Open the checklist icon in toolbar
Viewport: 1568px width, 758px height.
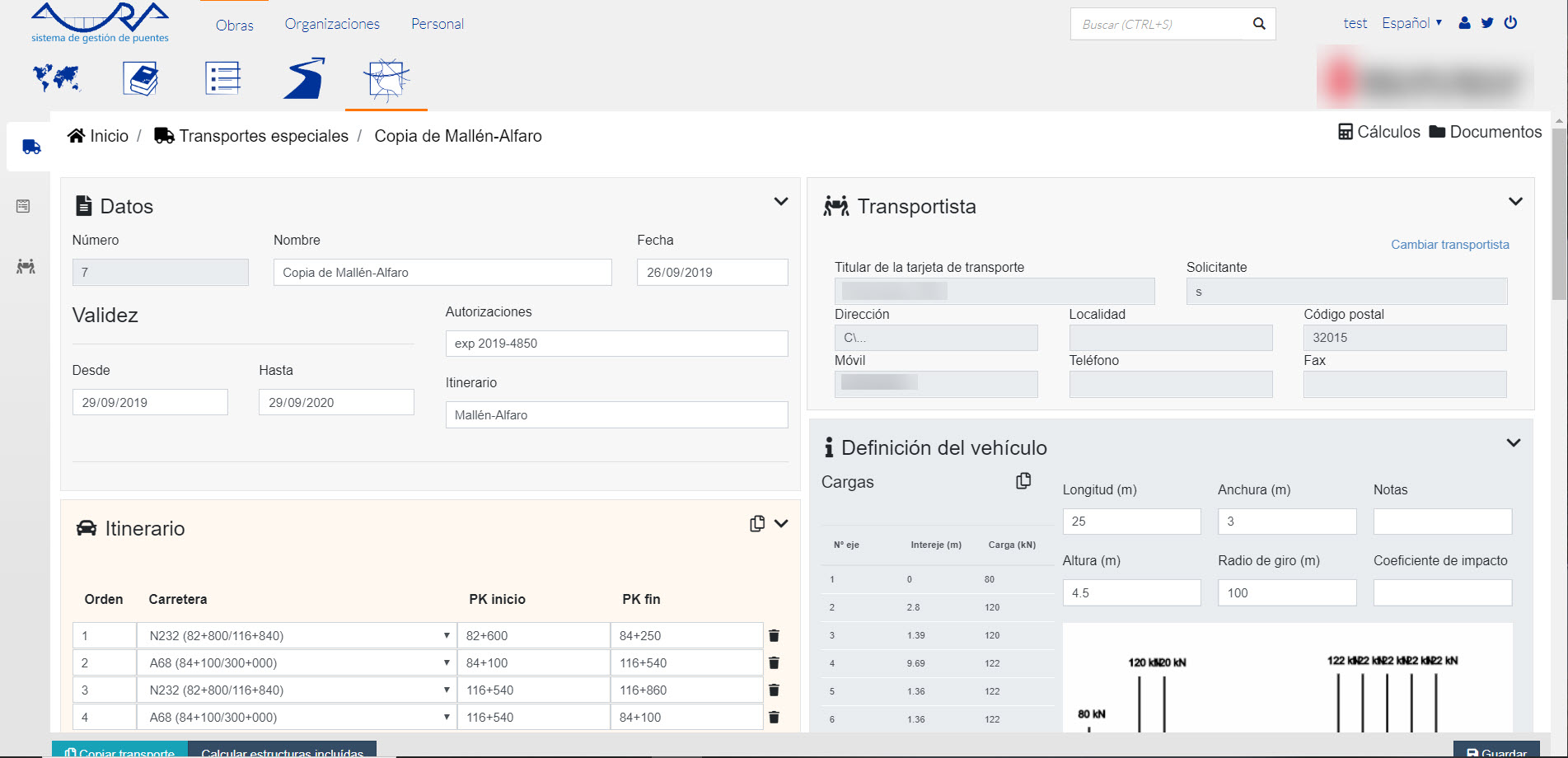[222, 79]
